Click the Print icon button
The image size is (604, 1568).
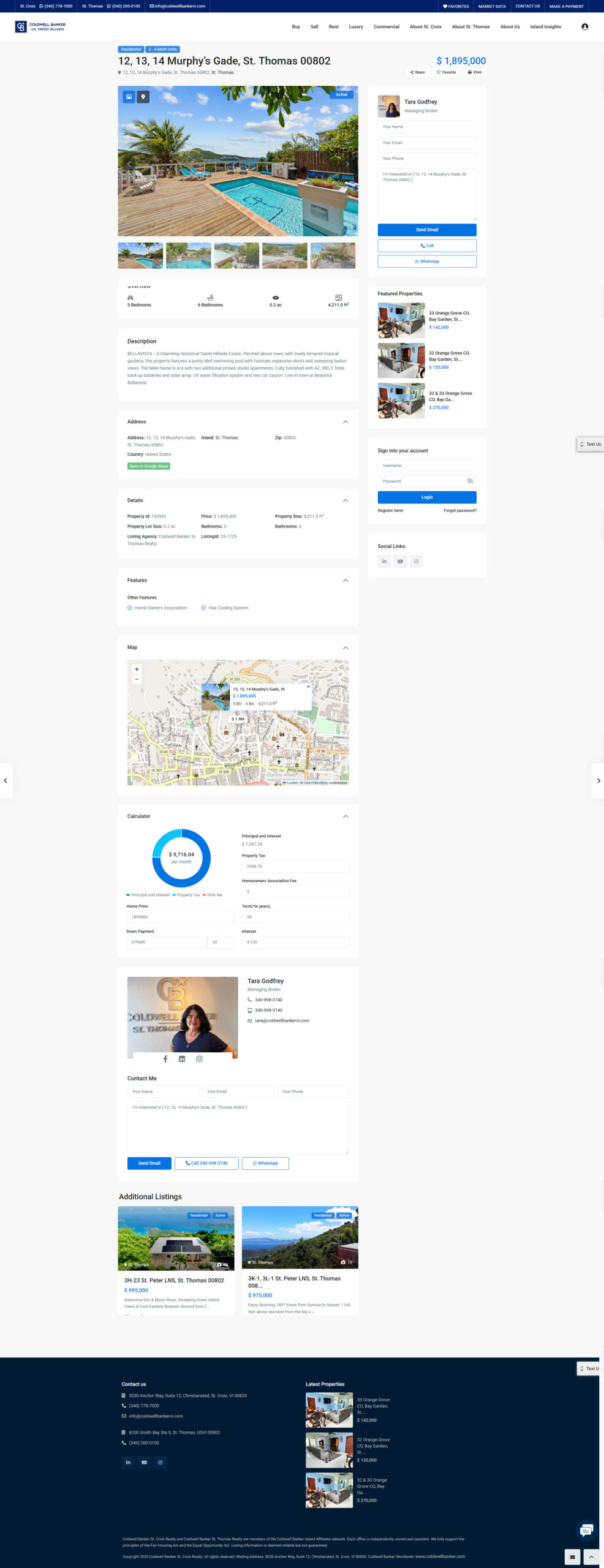(x=475, y=72)
